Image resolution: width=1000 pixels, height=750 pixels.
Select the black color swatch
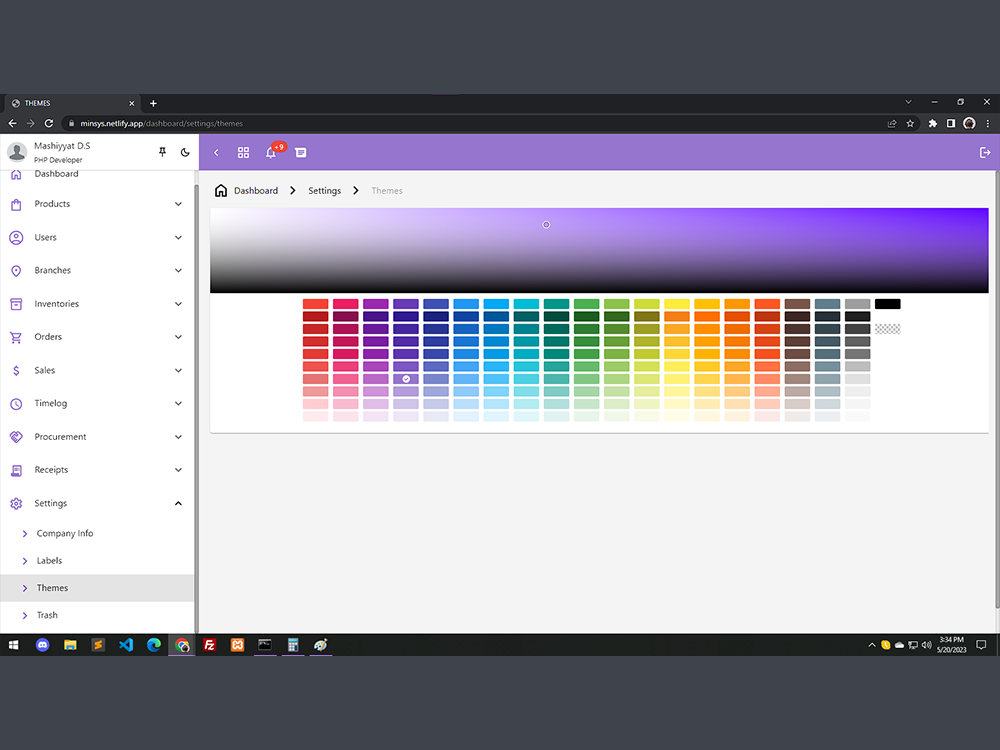887,304
